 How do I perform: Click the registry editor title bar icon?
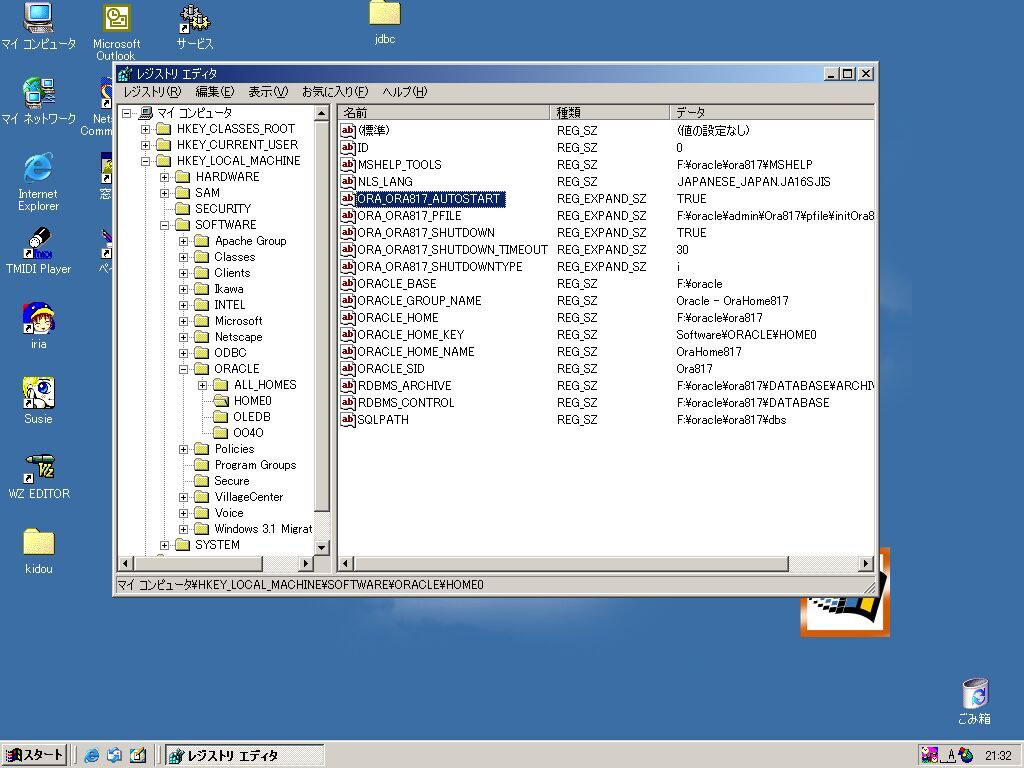125,74
